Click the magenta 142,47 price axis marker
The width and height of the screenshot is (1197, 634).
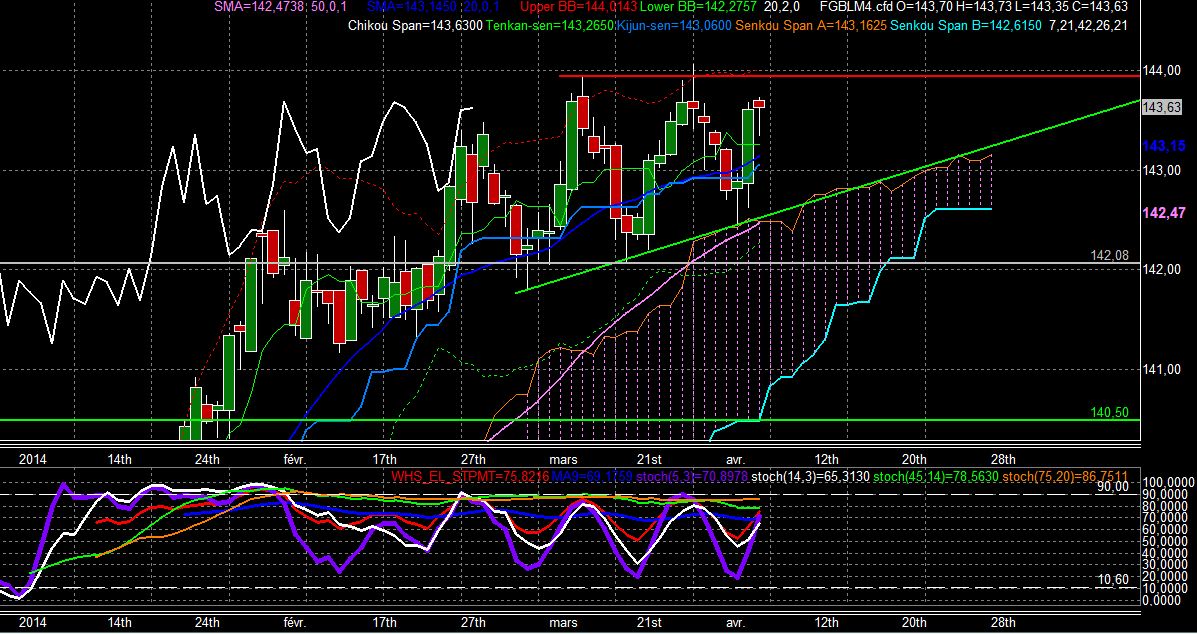pos(1163,213)
